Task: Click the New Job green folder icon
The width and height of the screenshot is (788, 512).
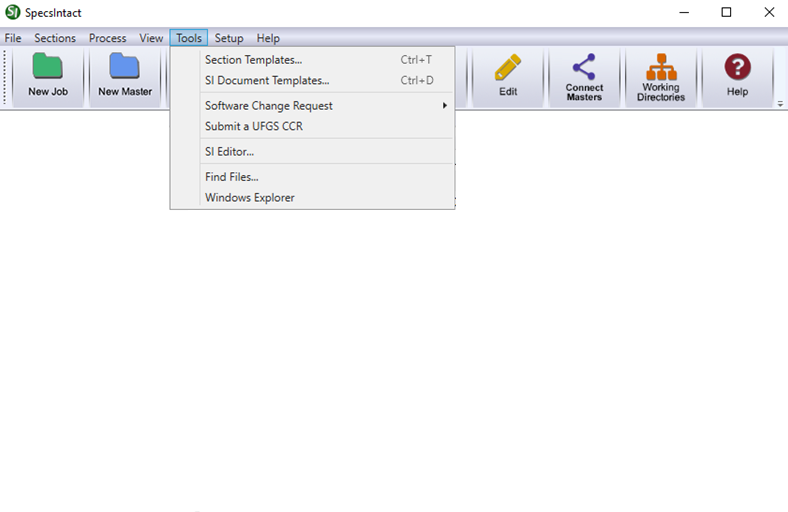Action: [x=47, y=66]
